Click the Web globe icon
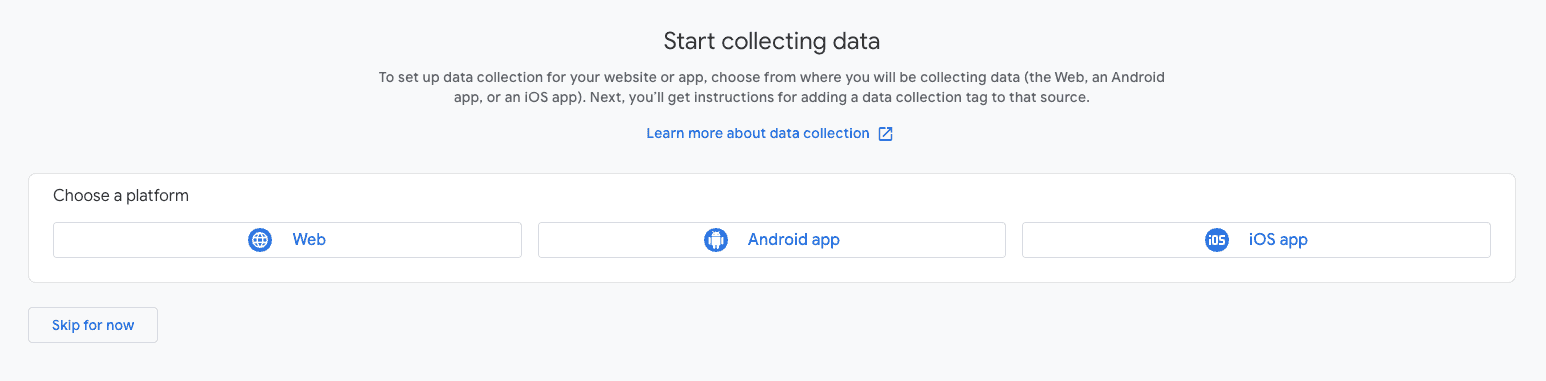The height and width of the screenshot is (381, 1546). [x=260, y=240]
